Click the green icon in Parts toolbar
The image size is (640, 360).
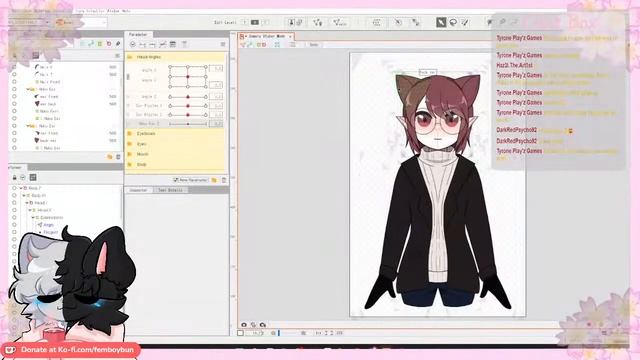point(100,44)
